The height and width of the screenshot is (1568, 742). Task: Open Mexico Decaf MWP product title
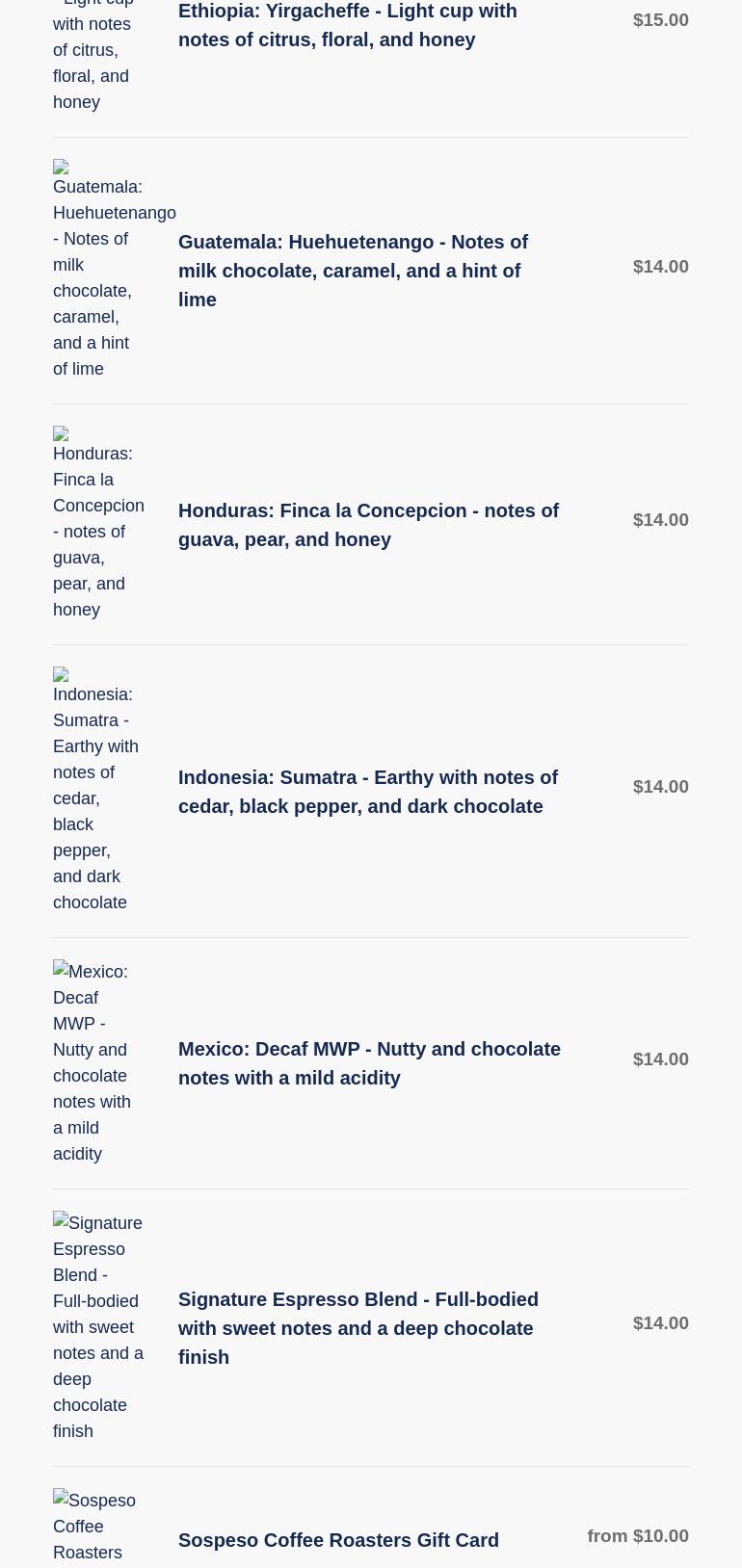[369, 1063]
